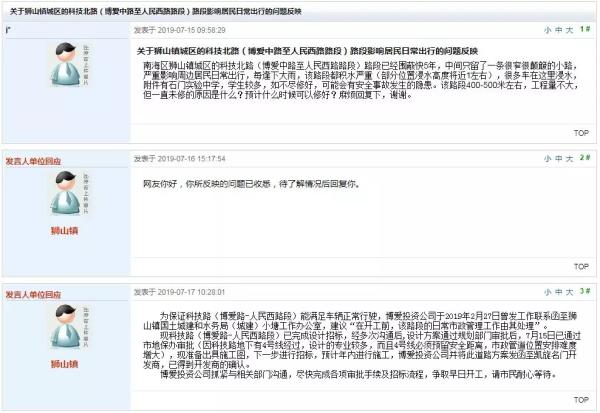The width and height of the screenshot is (600, 413).
Task: Click the 2# floor number link
Action: tap(585, 158)
